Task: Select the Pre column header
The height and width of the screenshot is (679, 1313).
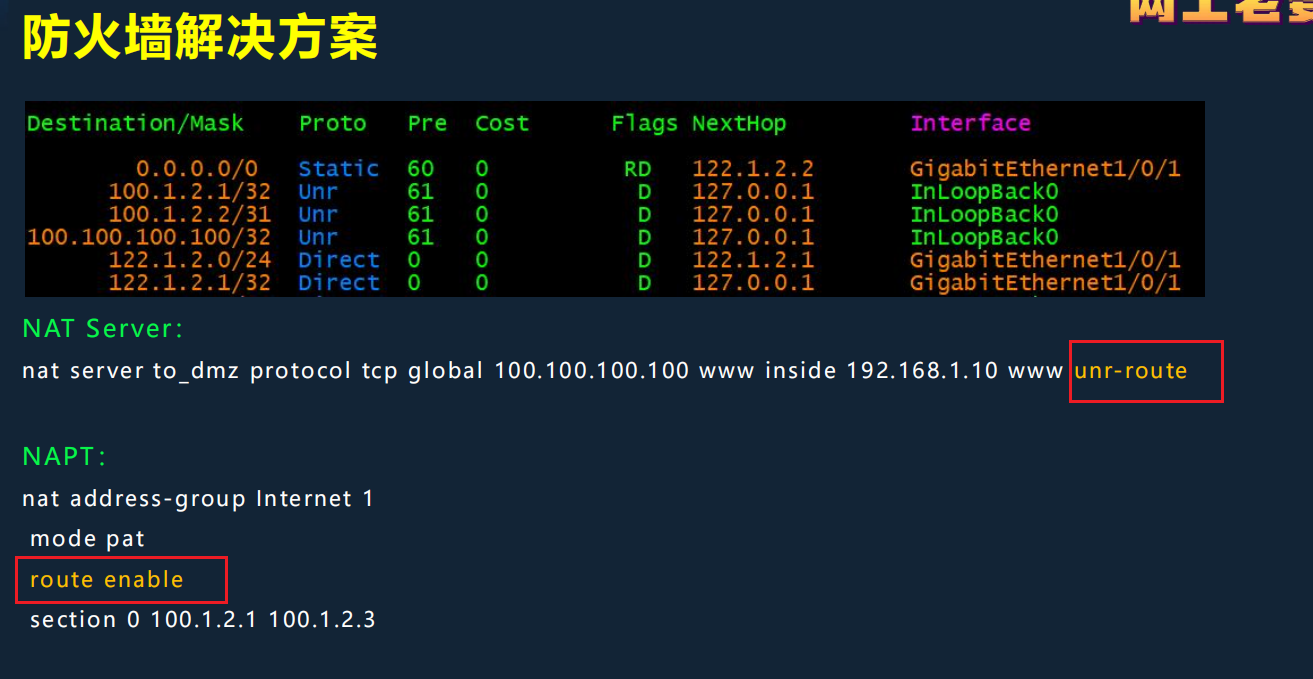Action: 427,122
